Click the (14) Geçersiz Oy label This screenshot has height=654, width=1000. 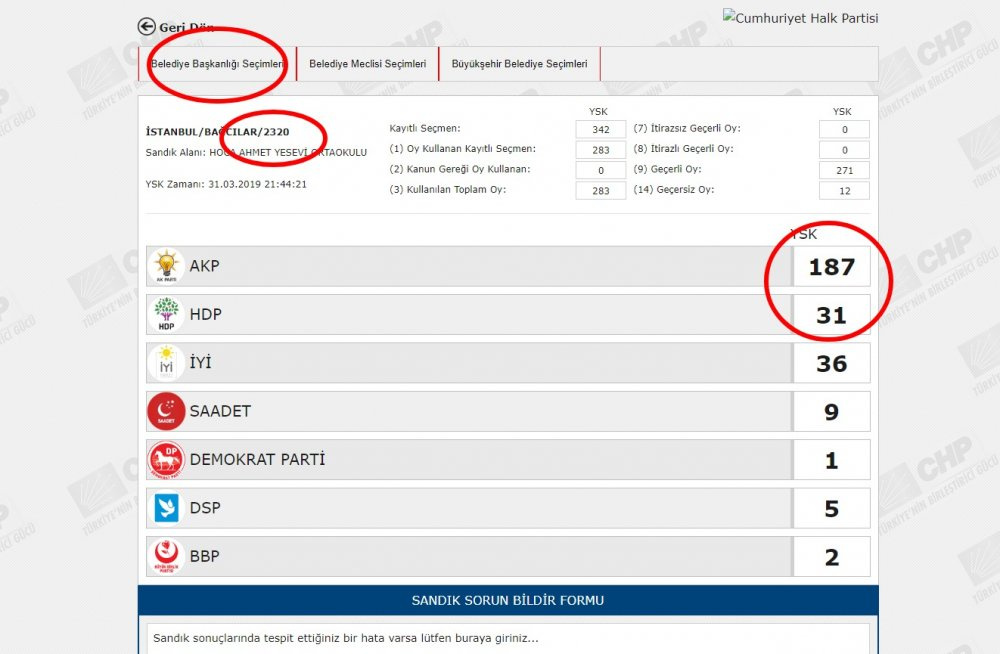click(673, 190)
